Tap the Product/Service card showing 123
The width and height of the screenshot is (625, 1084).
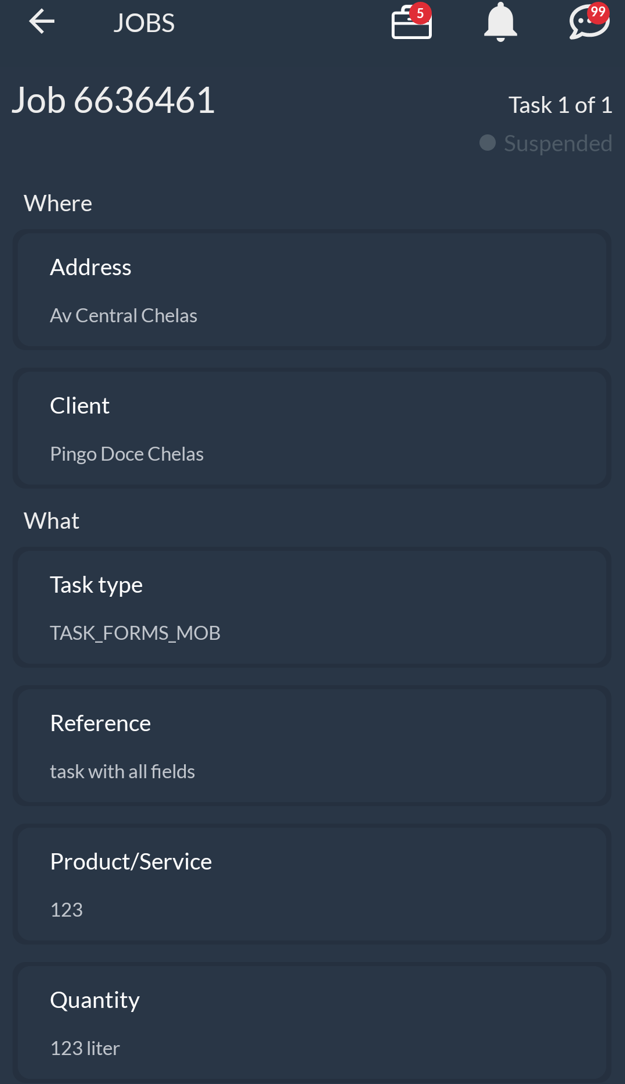pos(312,884)
